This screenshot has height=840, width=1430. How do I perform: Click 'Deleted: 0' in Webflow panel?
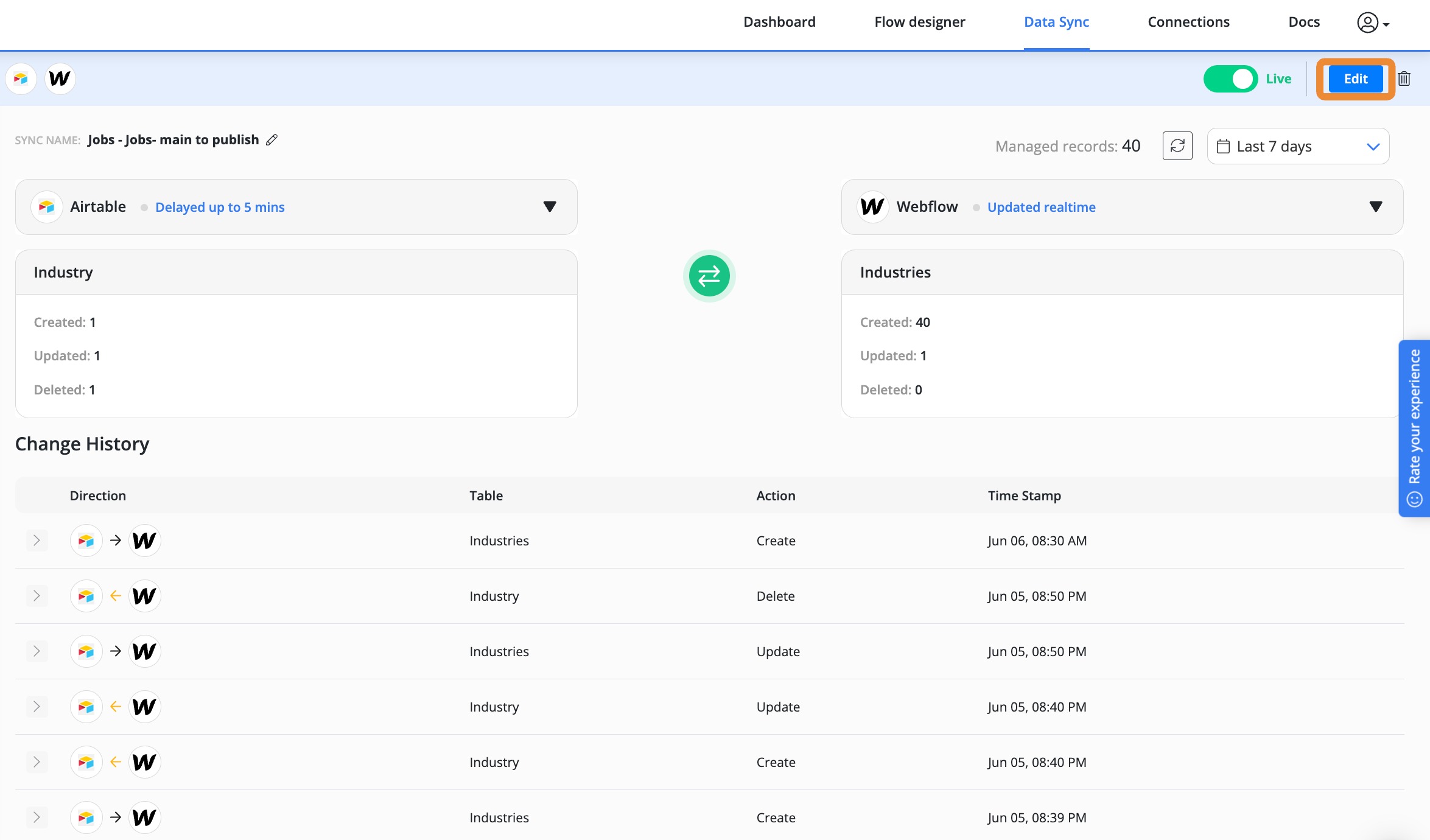click(891, 390)
